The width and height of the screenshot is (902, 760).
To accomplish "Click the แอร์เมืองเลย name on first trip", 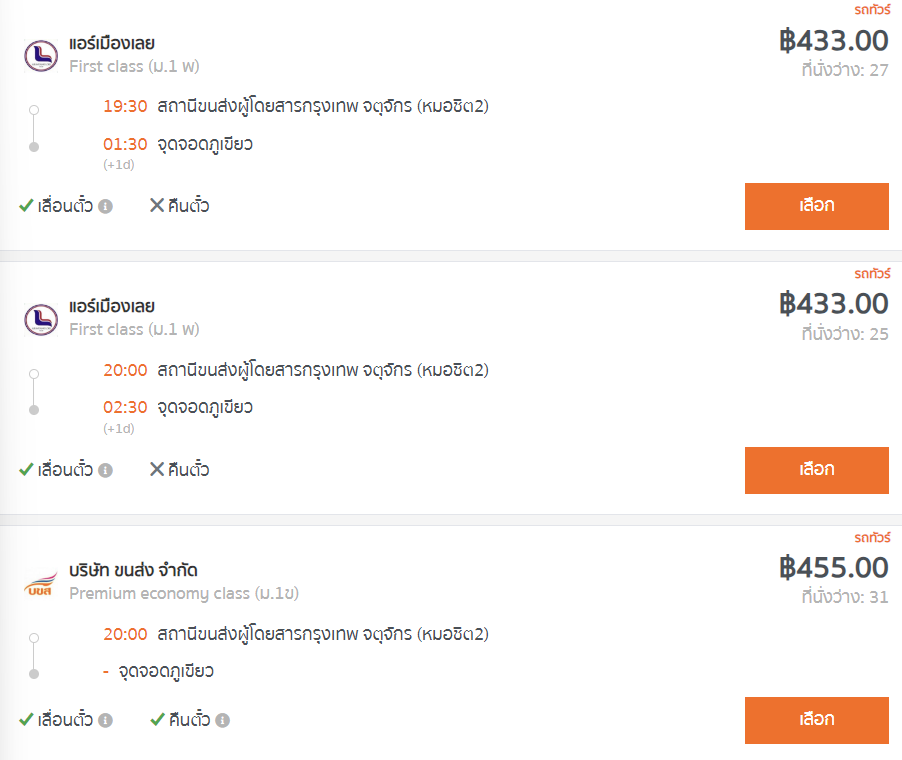I will click(112, 44).
